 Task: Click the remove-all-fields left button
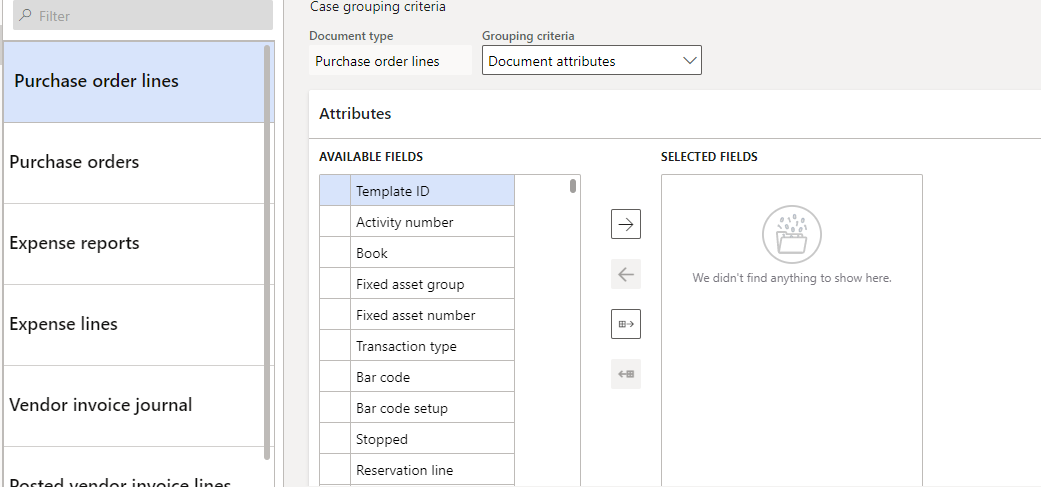[625, 374]
